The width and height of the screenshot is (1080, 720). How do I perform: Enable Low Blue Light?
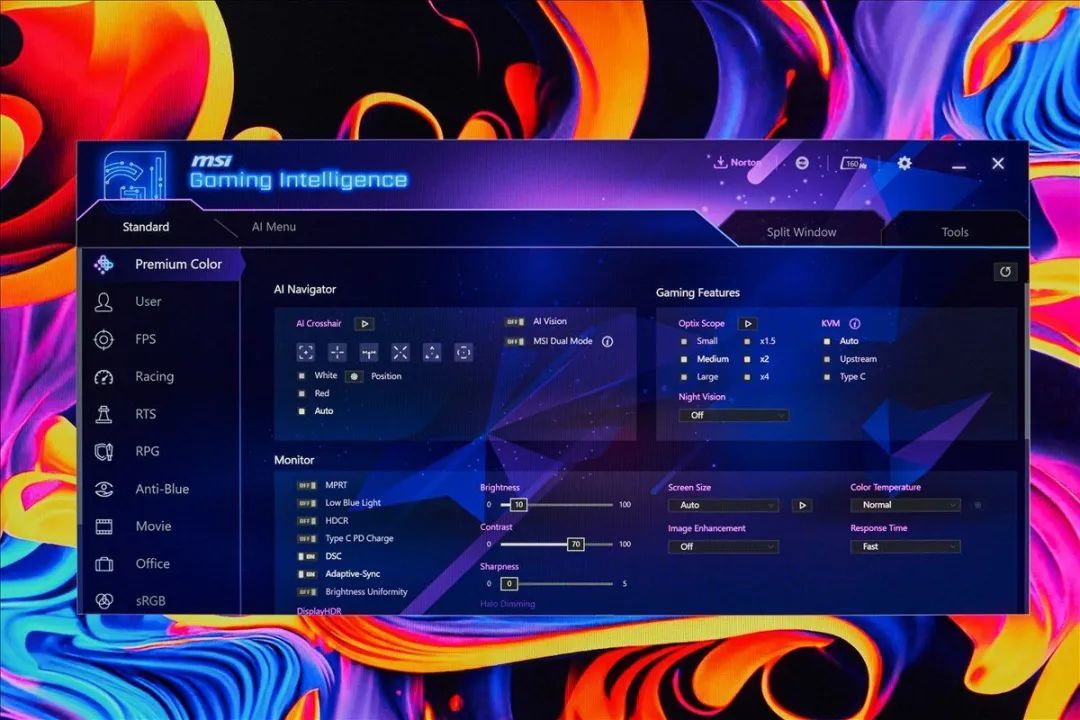[307, 503]
